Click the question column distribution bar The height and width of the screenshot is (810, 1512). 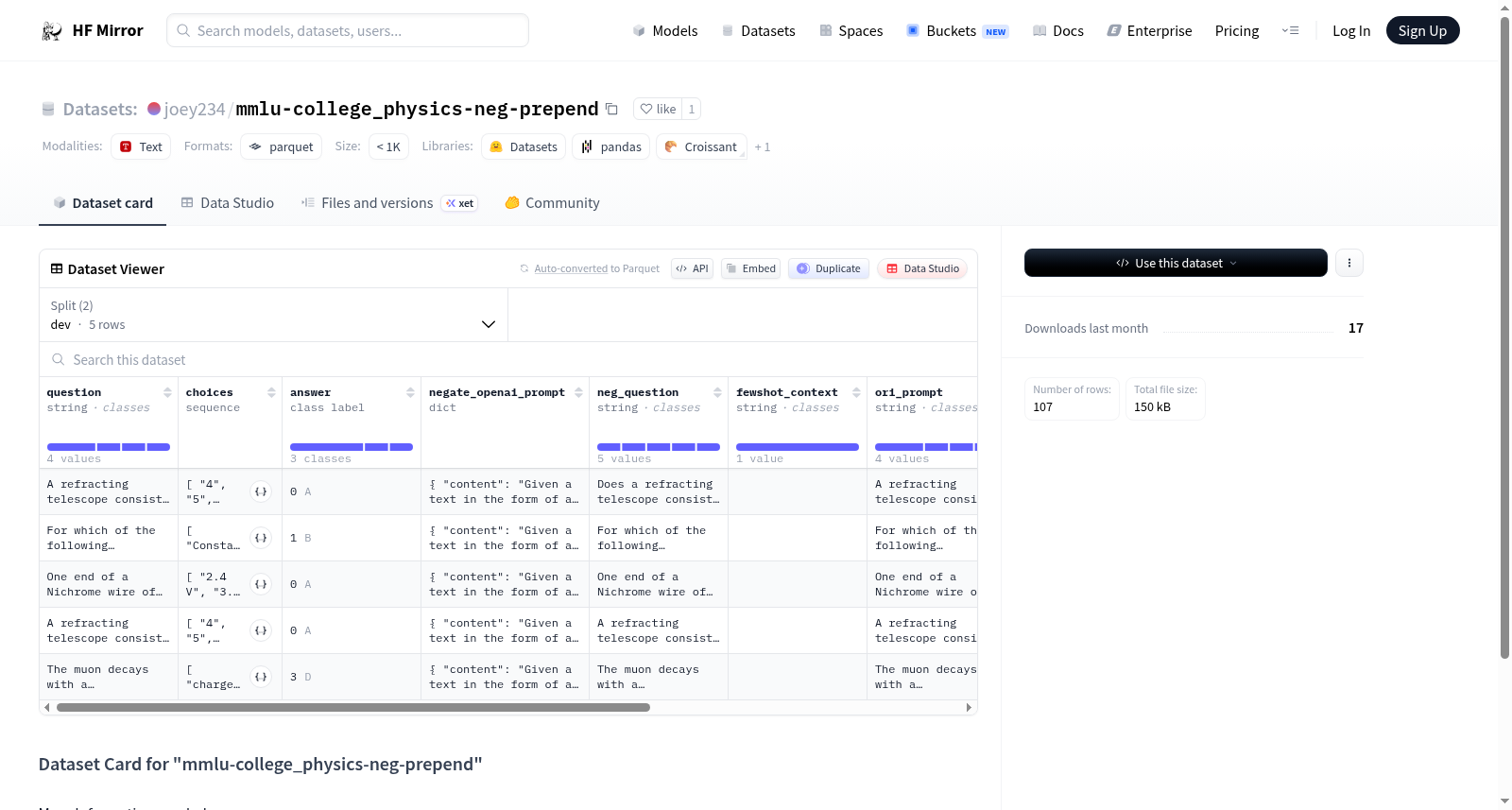(x=109, y=447)
